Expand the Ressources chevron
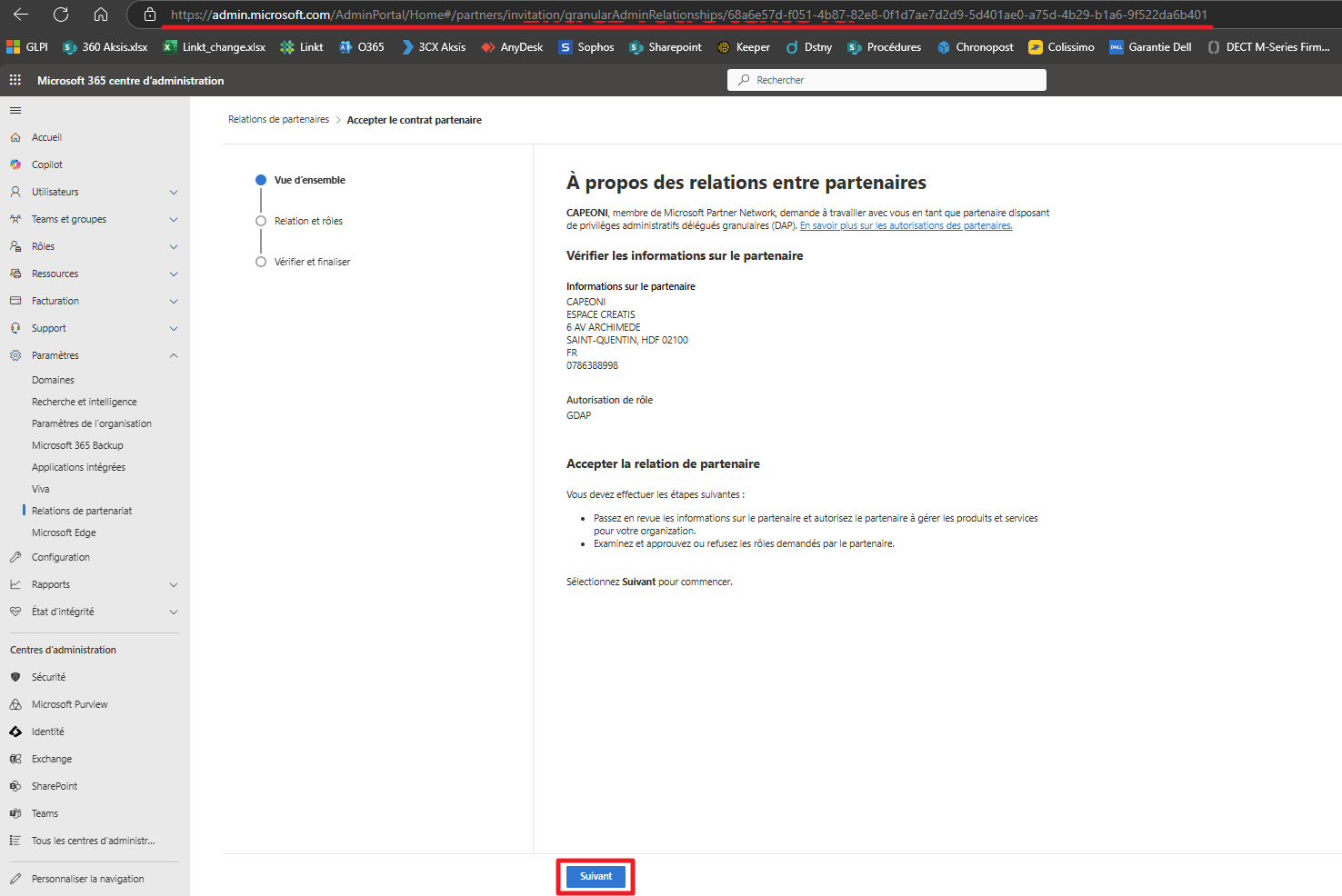 tap(174, 274)
